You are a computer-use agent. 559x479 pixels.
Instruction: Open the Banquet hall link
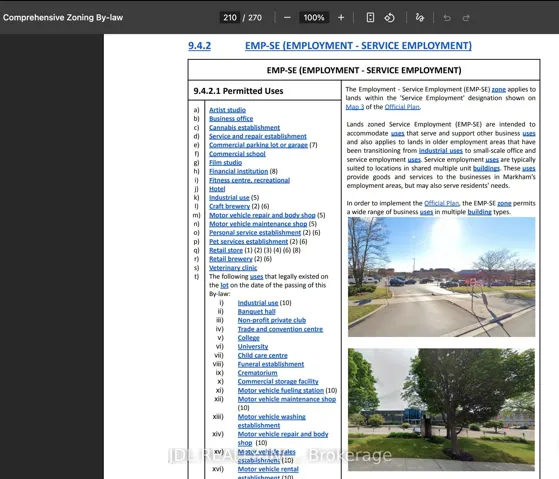coord(256,311)
